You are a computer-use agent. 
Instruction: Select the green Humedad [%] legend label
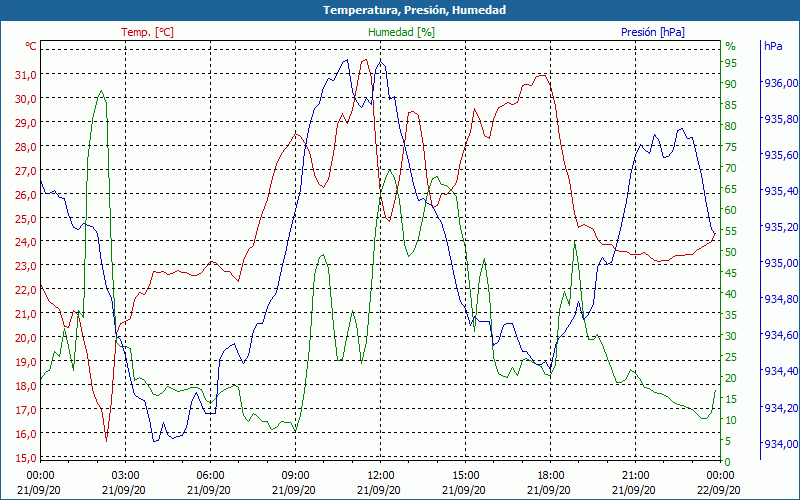coord(402,32)
